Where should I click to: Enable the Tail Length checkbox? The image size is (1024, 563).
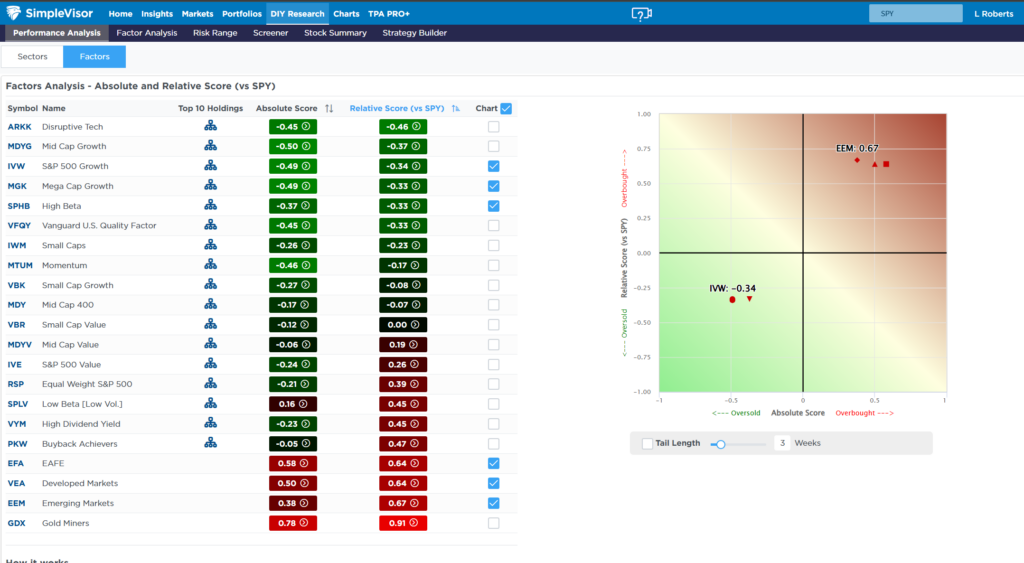648,443
